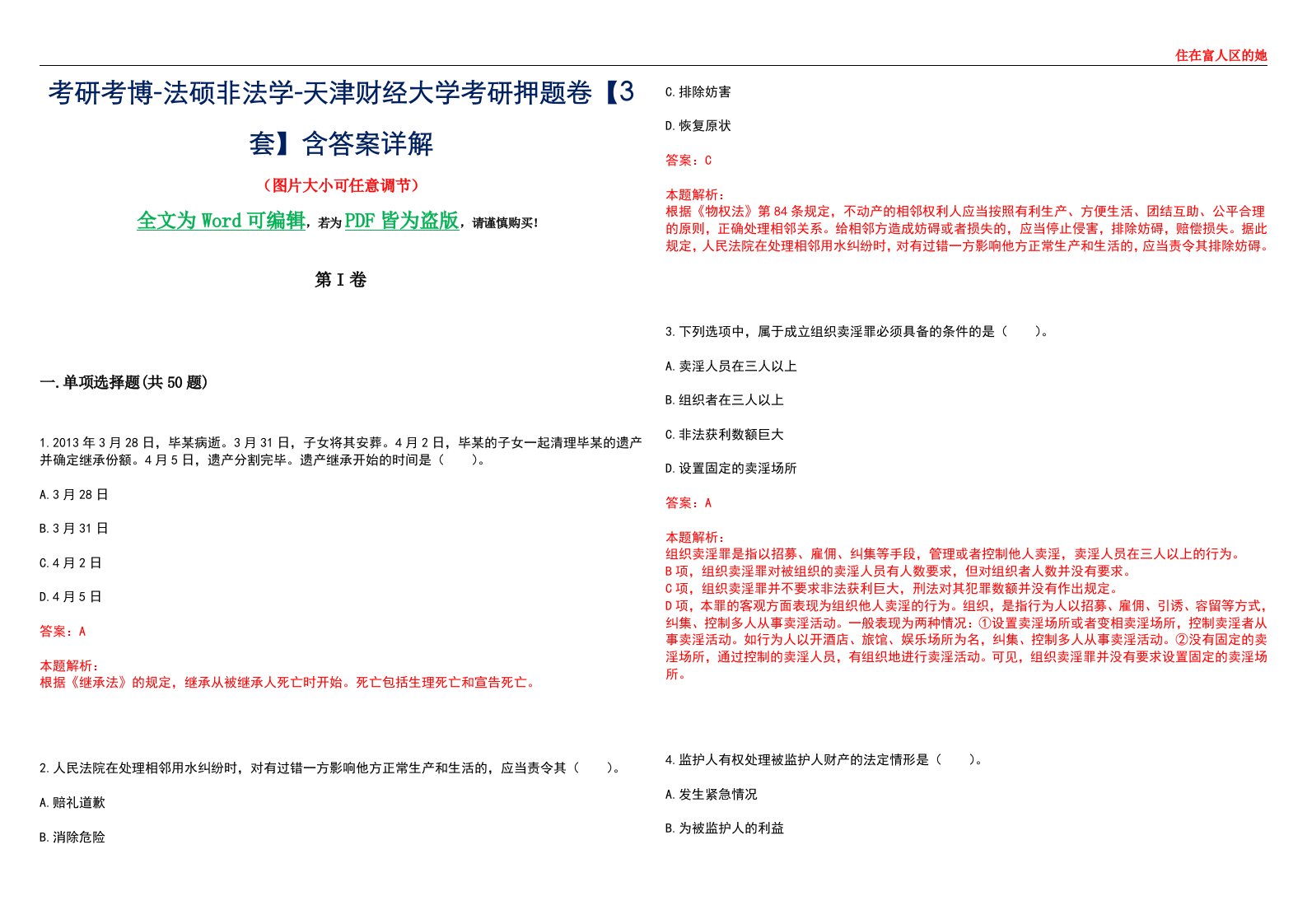This screenshot has height=924, width=1307.
Task: Click the underlined 全文为Word可编辑 link
Action: click(221, 221)
